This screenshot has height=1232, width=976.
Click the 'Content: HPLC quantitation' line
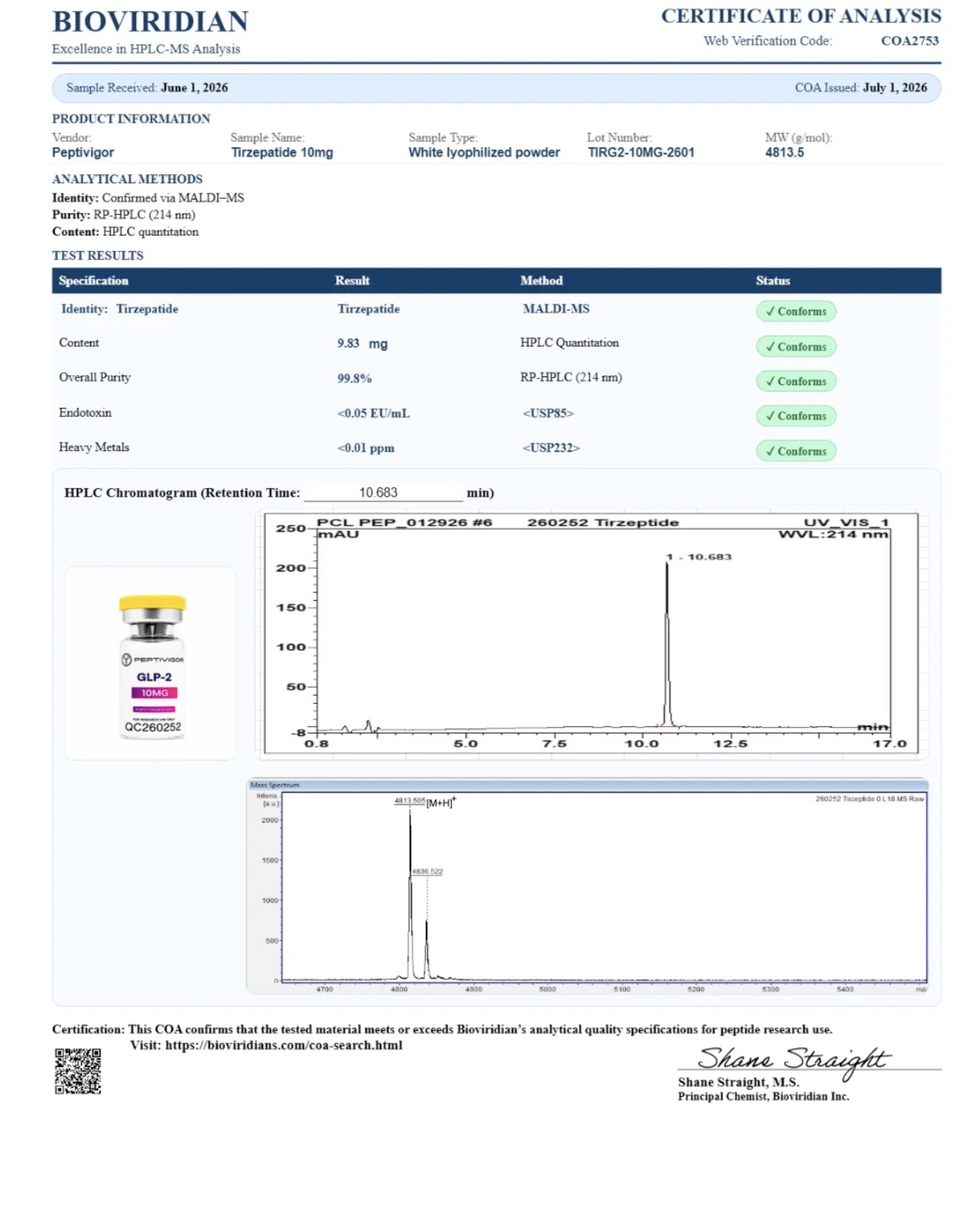pos(125,232)
